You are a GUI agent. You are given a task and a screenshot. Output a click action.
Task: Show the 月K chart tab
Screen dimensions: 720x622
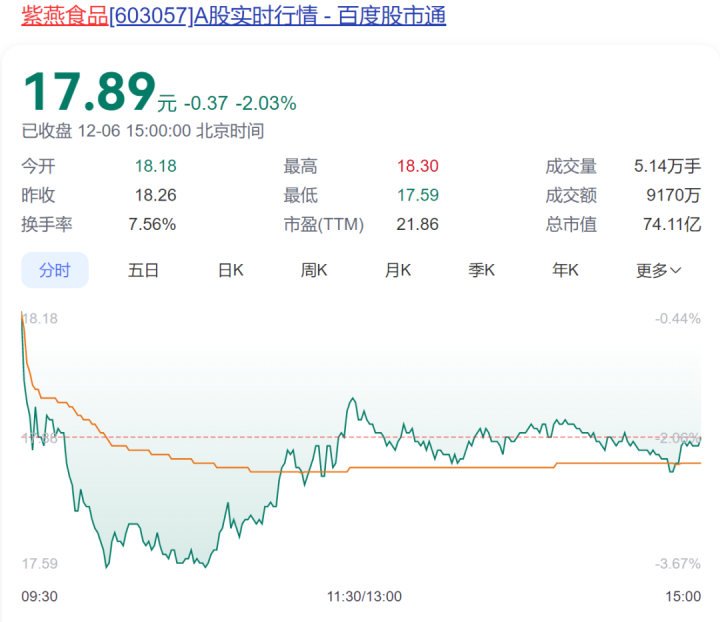(x=398, y=270)
